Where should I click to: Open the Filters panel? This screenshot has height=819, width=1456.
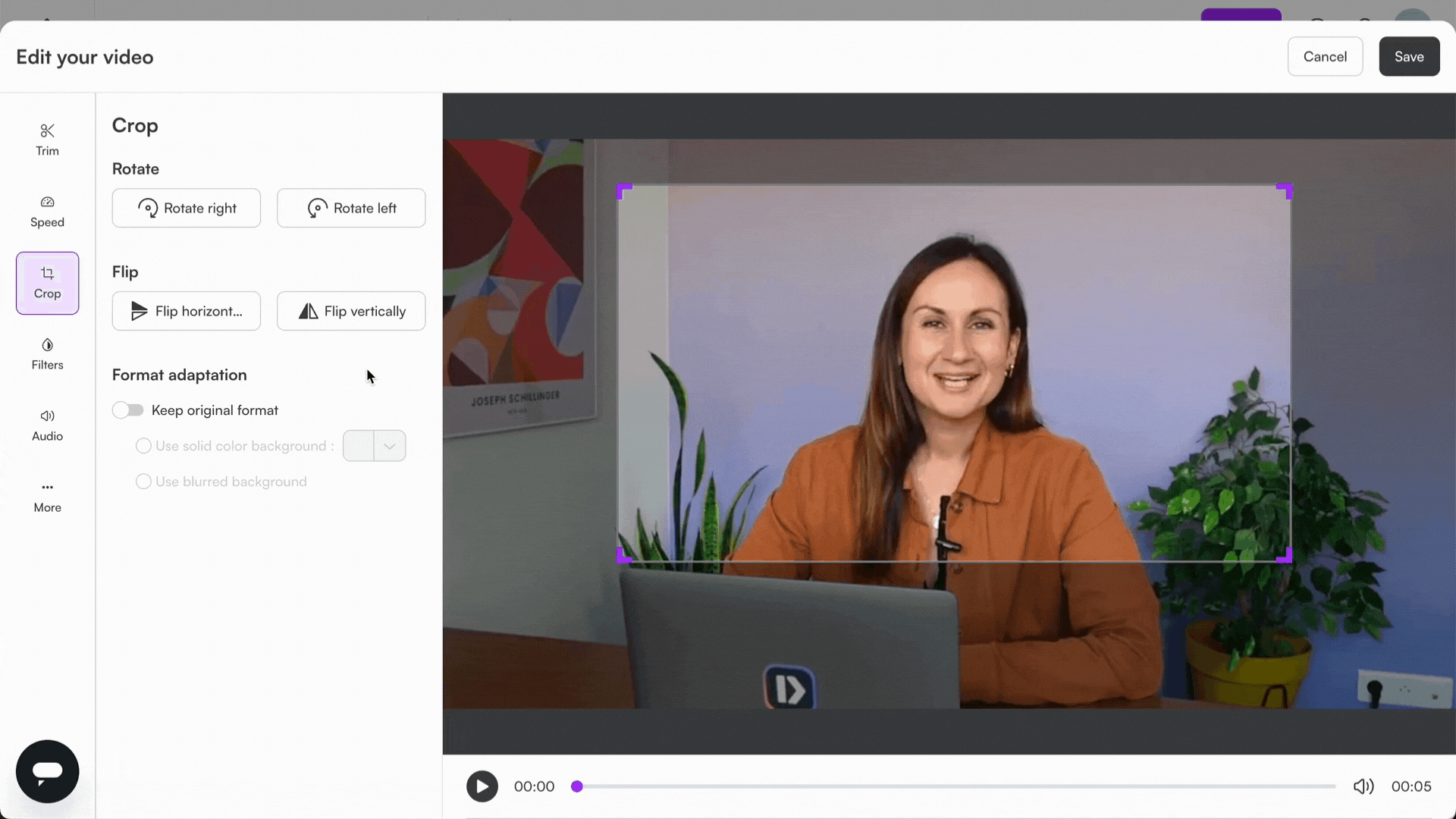(46, 353)
